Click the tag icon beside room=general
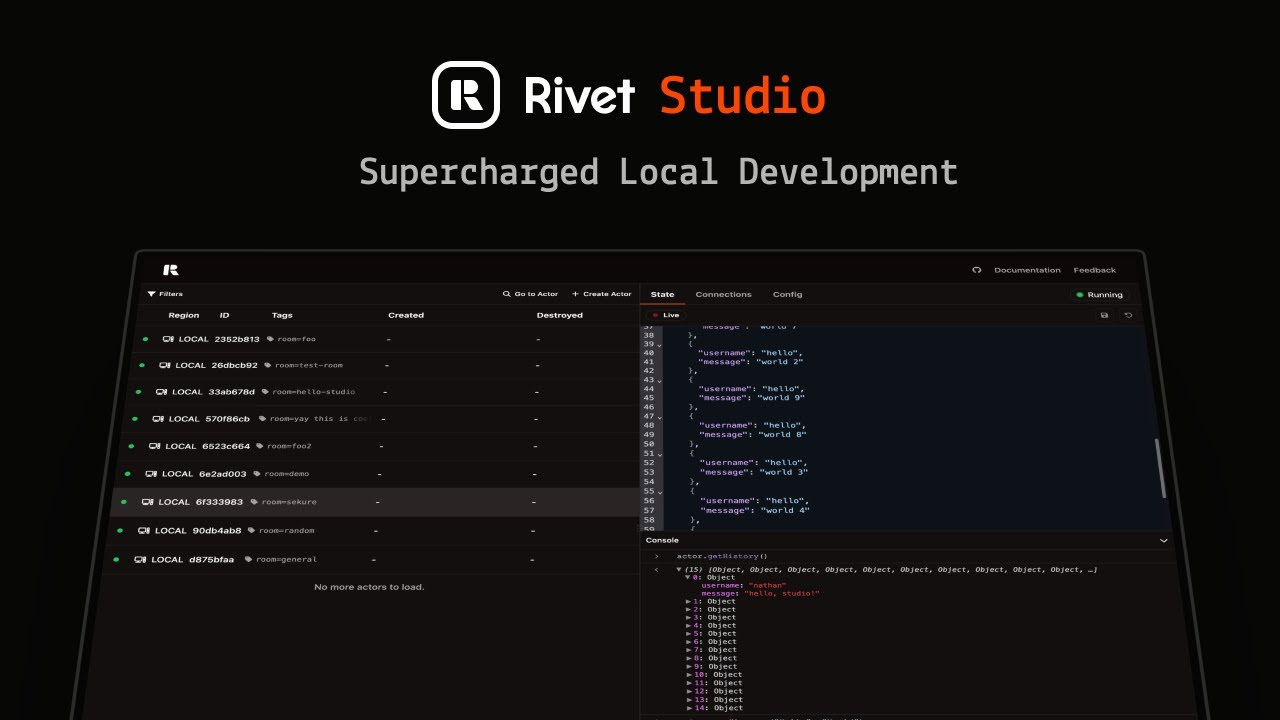The image size is (1280, 720). (x=247, y=560)
